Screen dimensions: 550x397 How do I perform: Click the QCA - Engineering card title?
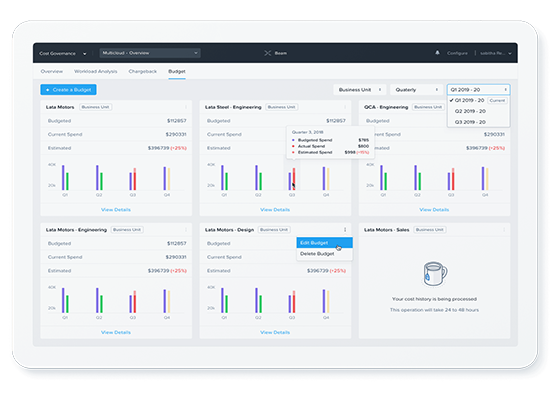[386, 107]
